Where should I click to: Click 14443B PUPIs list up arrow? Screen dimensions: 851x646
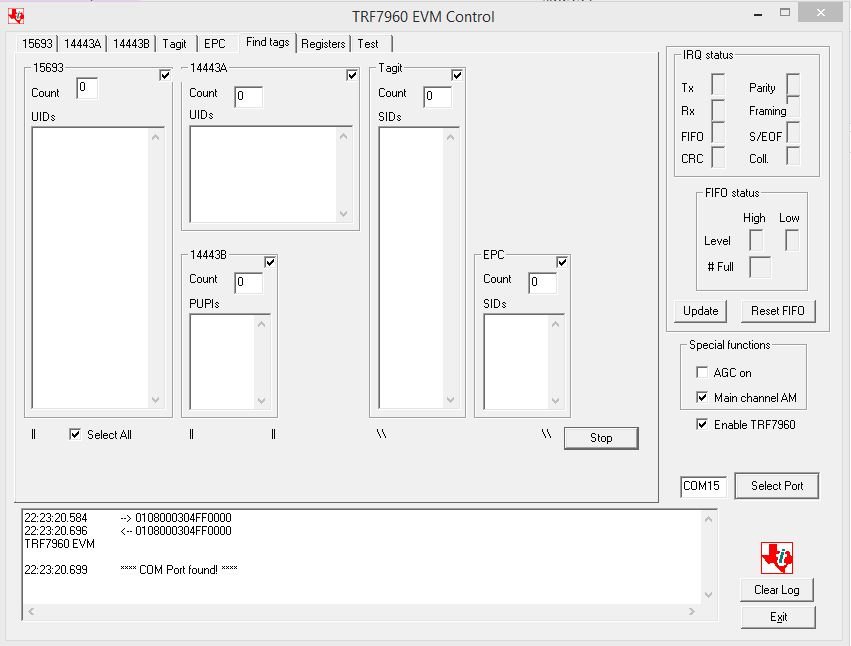(x=262, y=324)
